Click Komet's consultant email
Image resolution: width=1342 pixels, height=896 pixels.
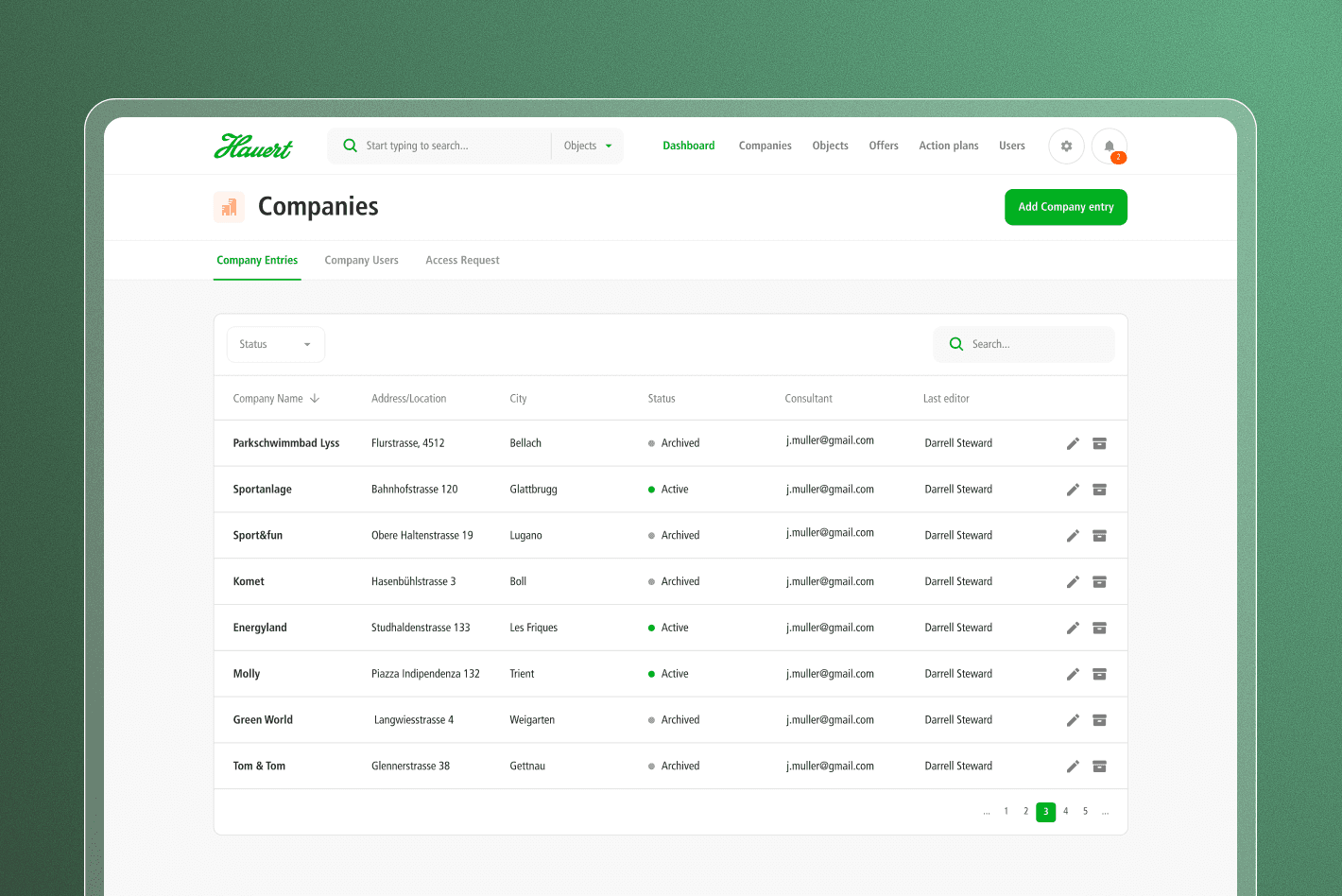830,582
